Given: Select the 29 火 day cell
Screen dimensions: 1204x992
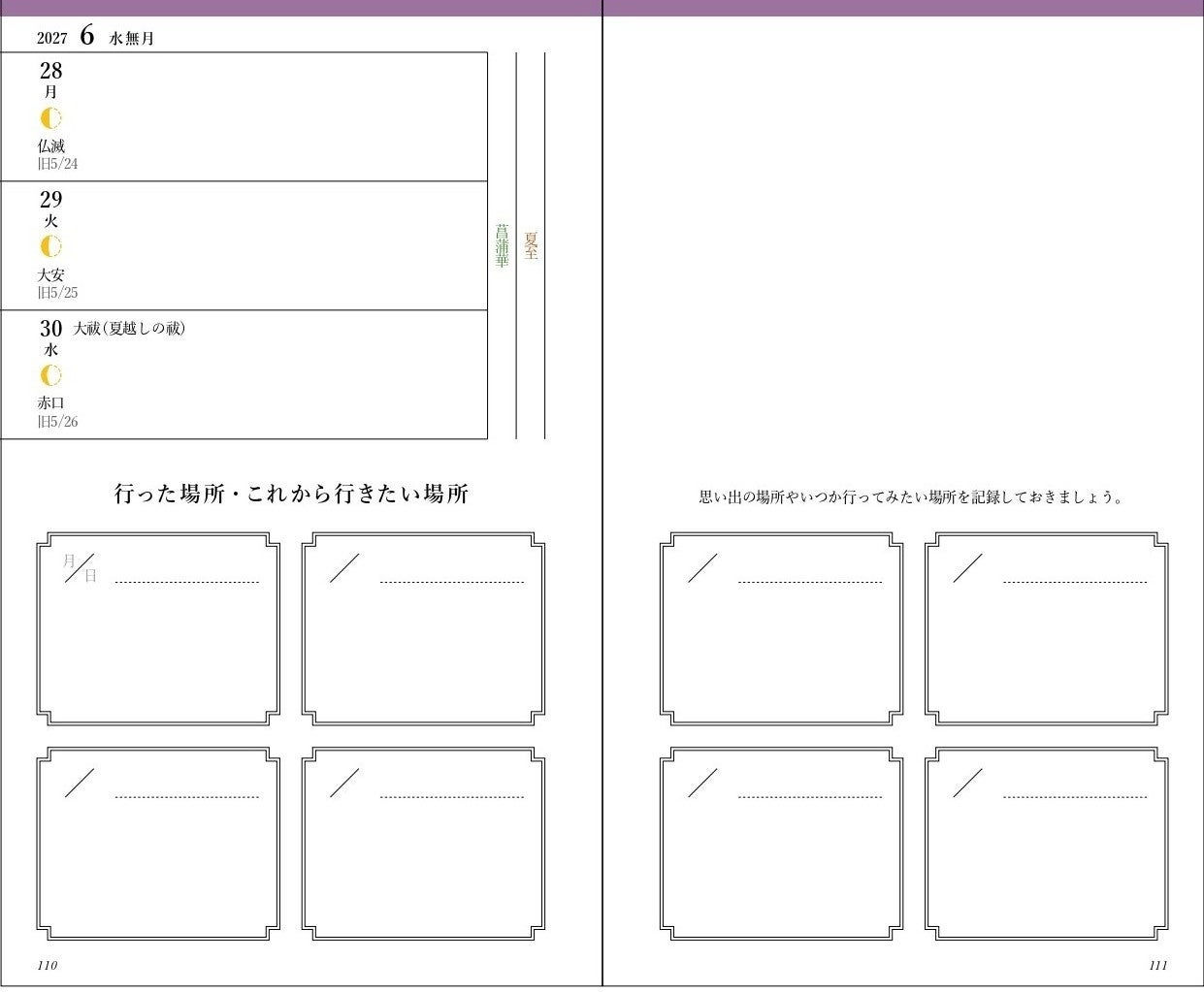Looking at the screenshot, I should click(244, 246).
